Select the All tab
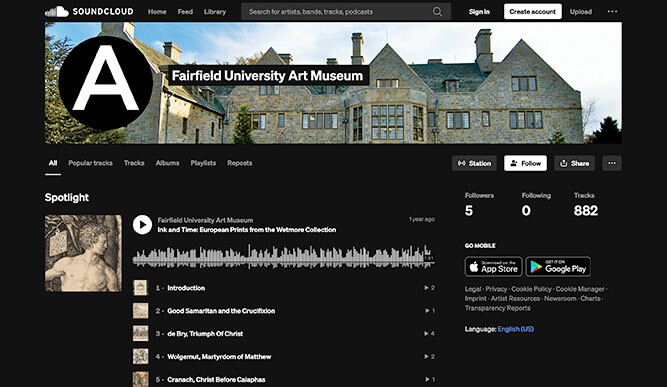The image size is (667, 387). [x=53, y=163]
